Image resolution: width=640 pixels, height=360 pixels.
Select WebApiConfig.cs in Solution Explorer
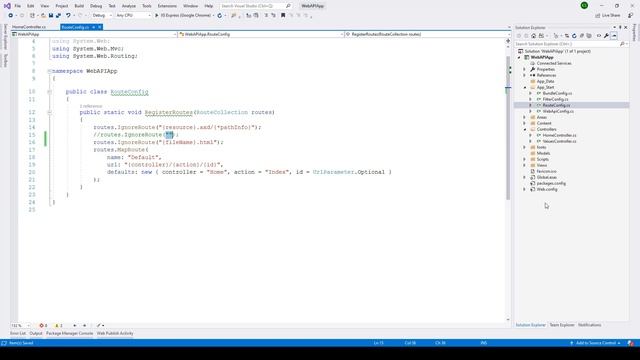point(558,111)
